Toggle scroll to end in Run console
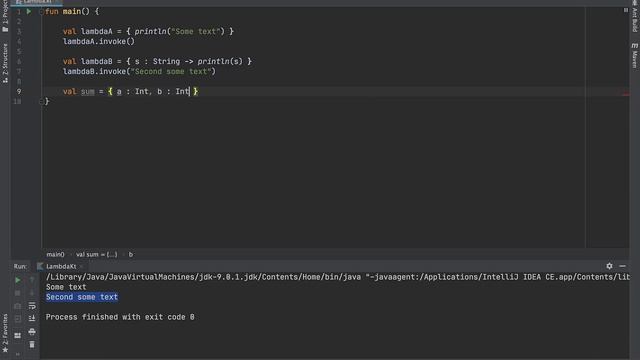 [x=32, y=318]
